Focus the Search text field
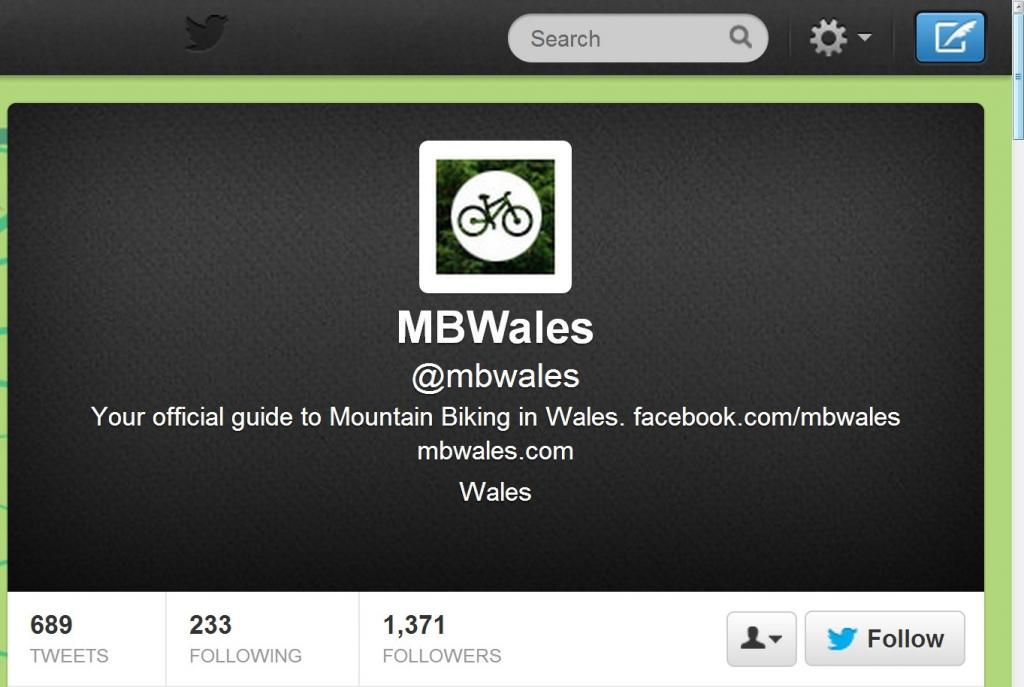This screenshot has width=1024, height=687. click(x=627, y=39)
